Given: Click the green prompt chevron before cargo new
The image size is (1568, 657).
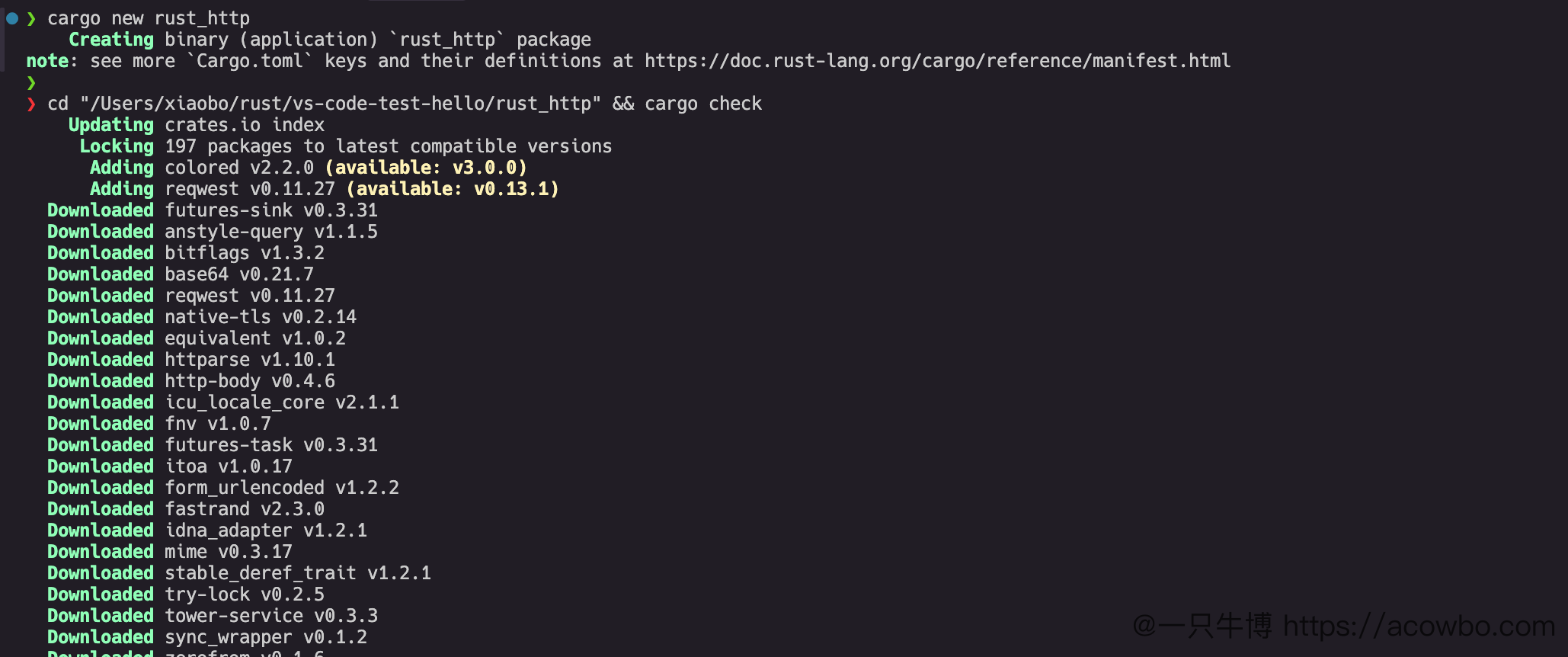Looking at the screenshot, I should coord(31,18).
